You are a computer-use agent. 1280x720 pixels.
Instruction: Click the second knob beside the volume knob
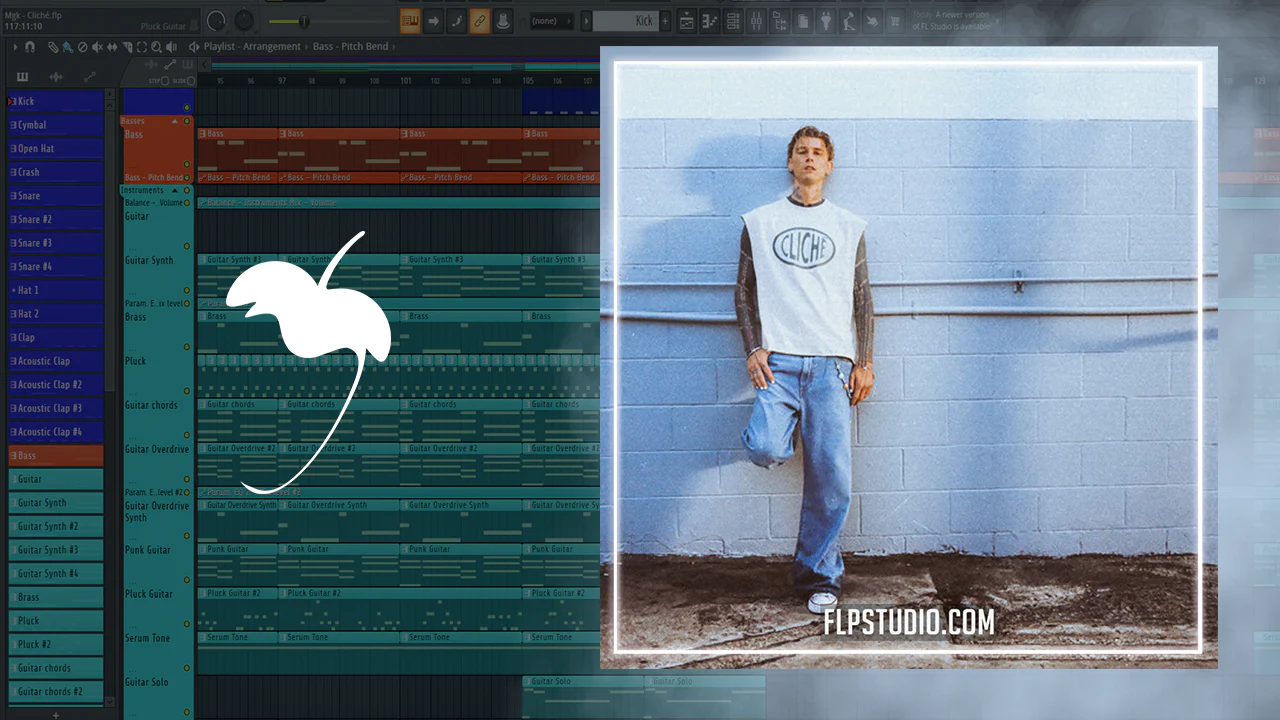[x=244, y=20]
